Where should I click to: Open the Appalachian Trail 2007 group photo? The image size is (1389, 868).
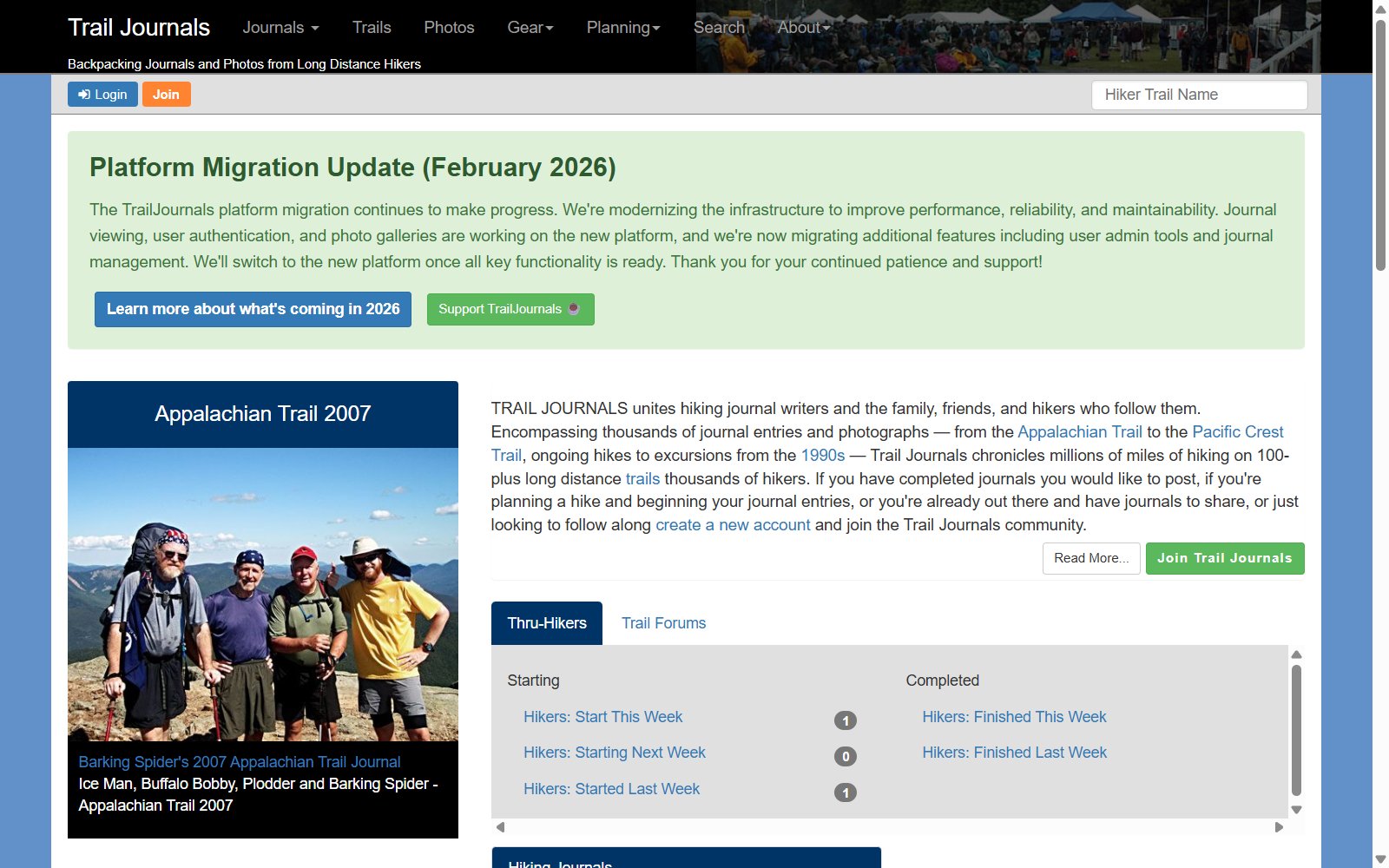(x=263, y=595)
